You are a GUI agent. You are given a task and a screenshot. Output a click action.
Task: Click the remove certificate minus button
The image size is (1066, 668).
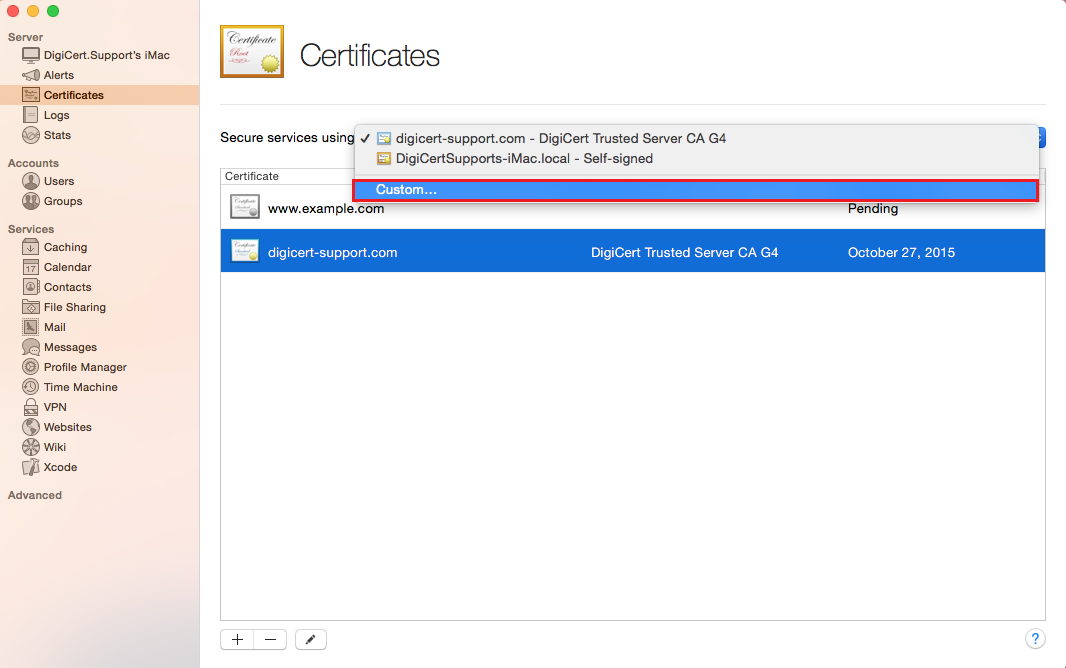270,639
